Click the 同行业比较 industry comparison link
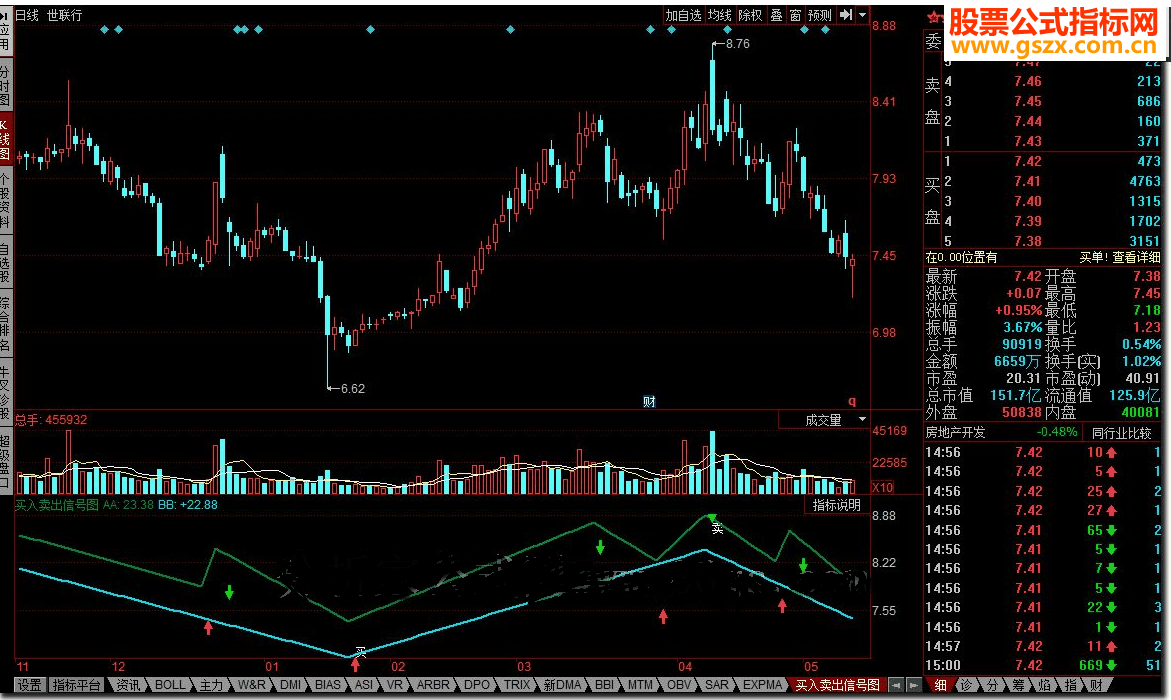The height and width of the screenshot is (700, 1171). [1121, 433]
